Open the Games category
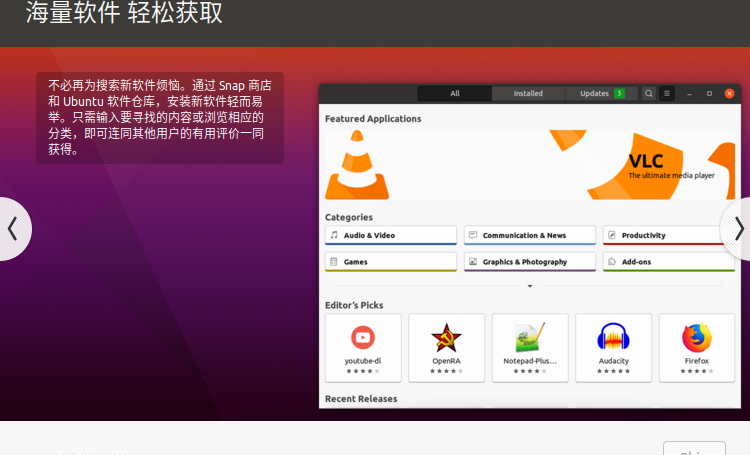The image size is (750, 455). coord(391,262)
